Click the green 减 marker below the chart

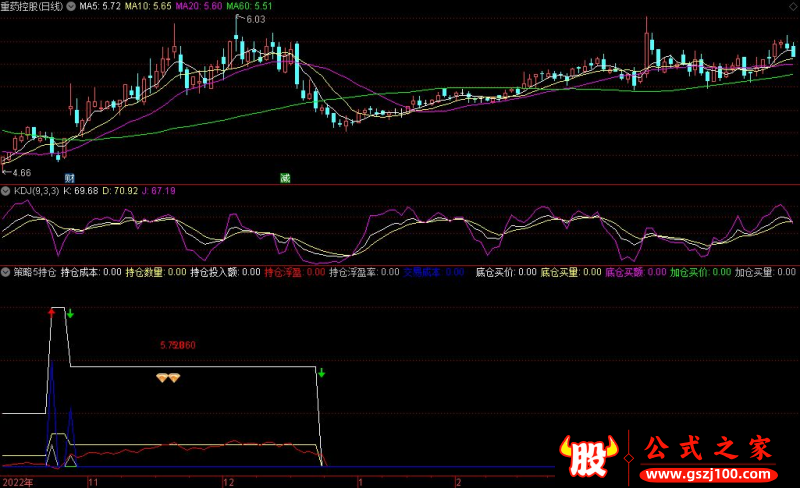(285, 178)
